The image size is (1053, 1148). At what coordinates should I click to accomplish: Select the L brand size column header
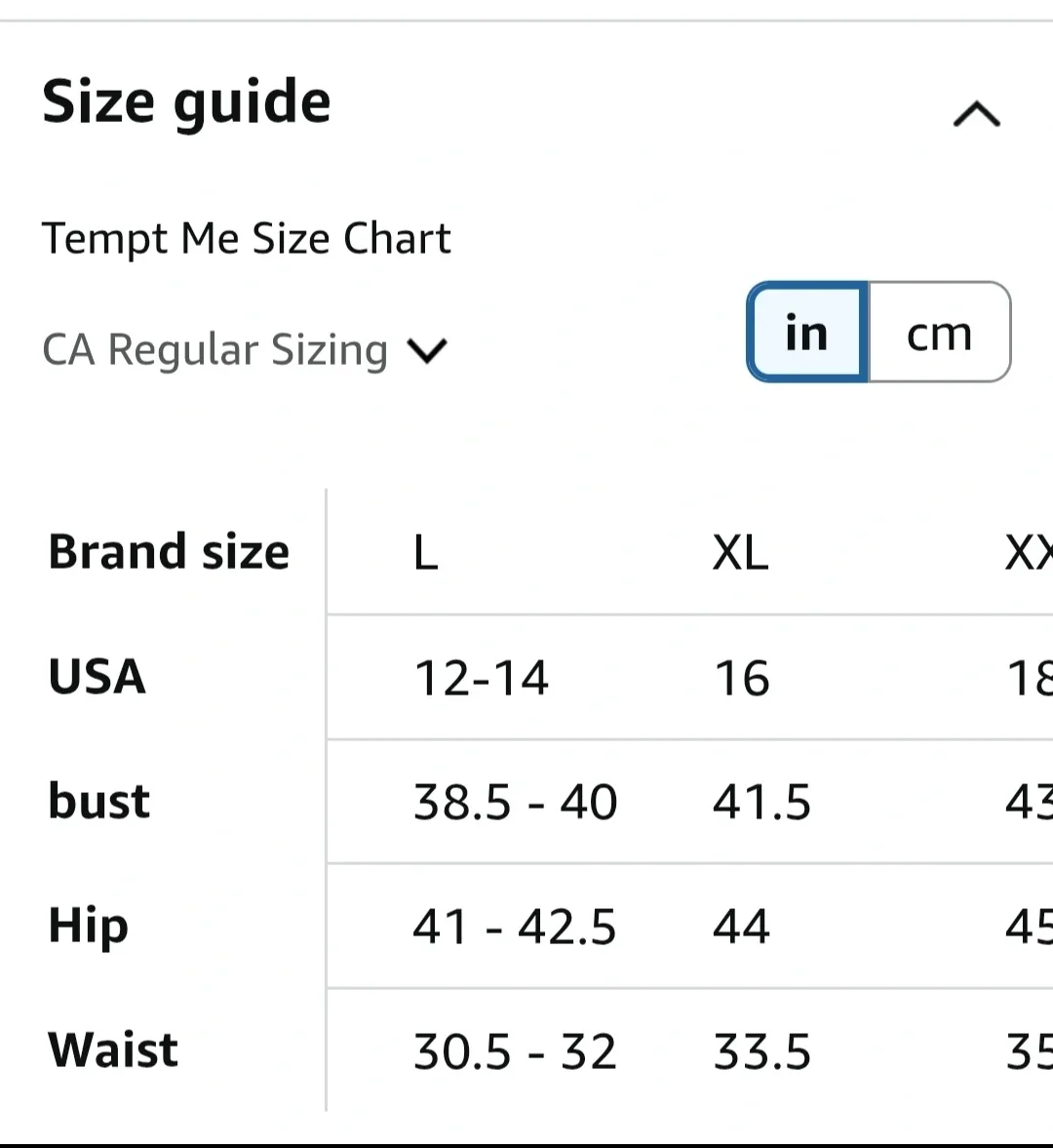pos(426,553)
